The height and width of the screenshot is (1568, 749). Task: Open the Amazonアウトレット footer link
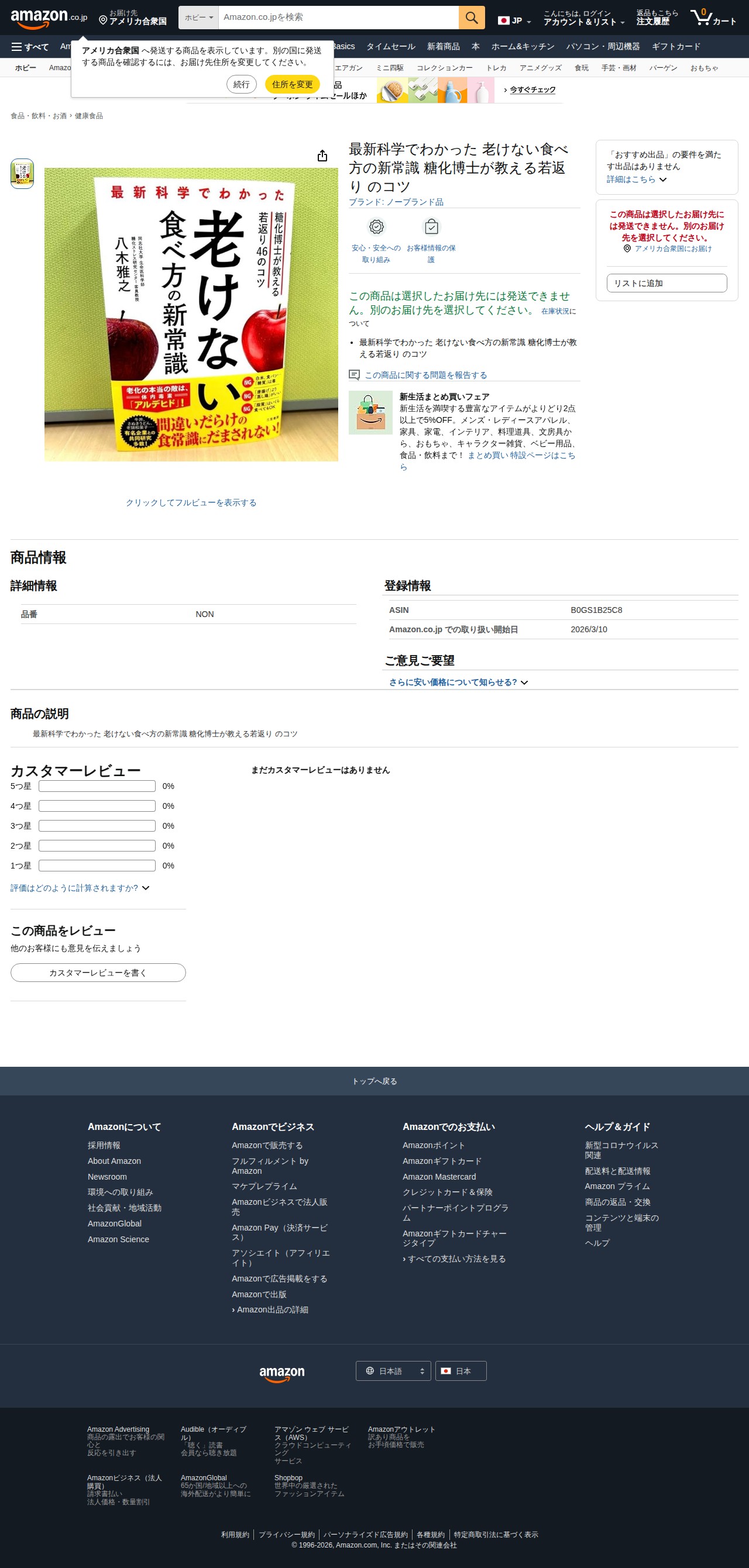tap(401, 1429)
